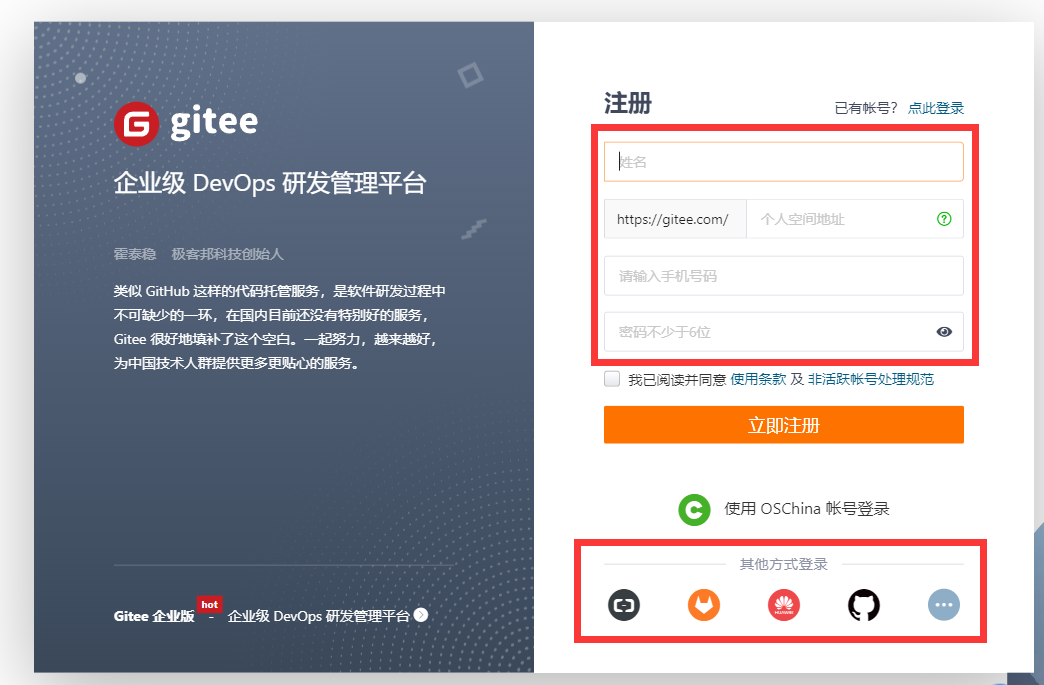1044x685 pixels.
Task: Sign in with the dark Coding icon
Action: coord(624,605)
